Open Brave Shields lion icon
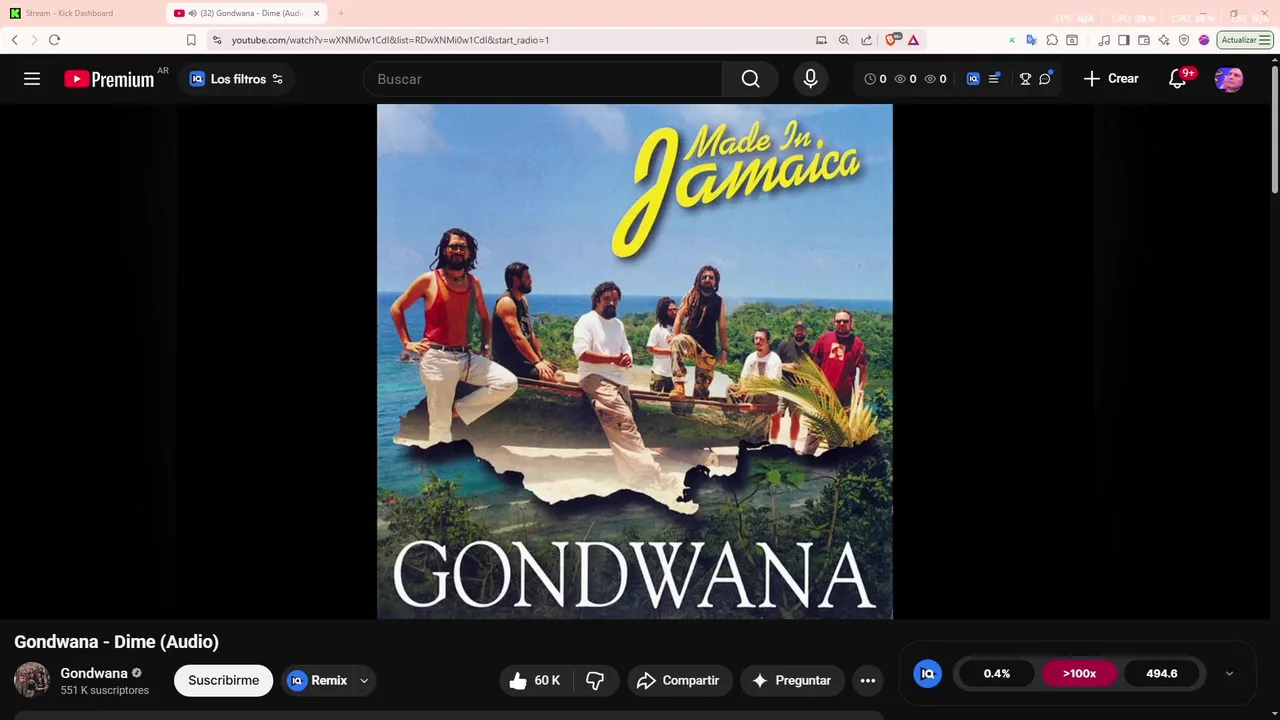Screen dimensions: 1280x720 (892, 40)
